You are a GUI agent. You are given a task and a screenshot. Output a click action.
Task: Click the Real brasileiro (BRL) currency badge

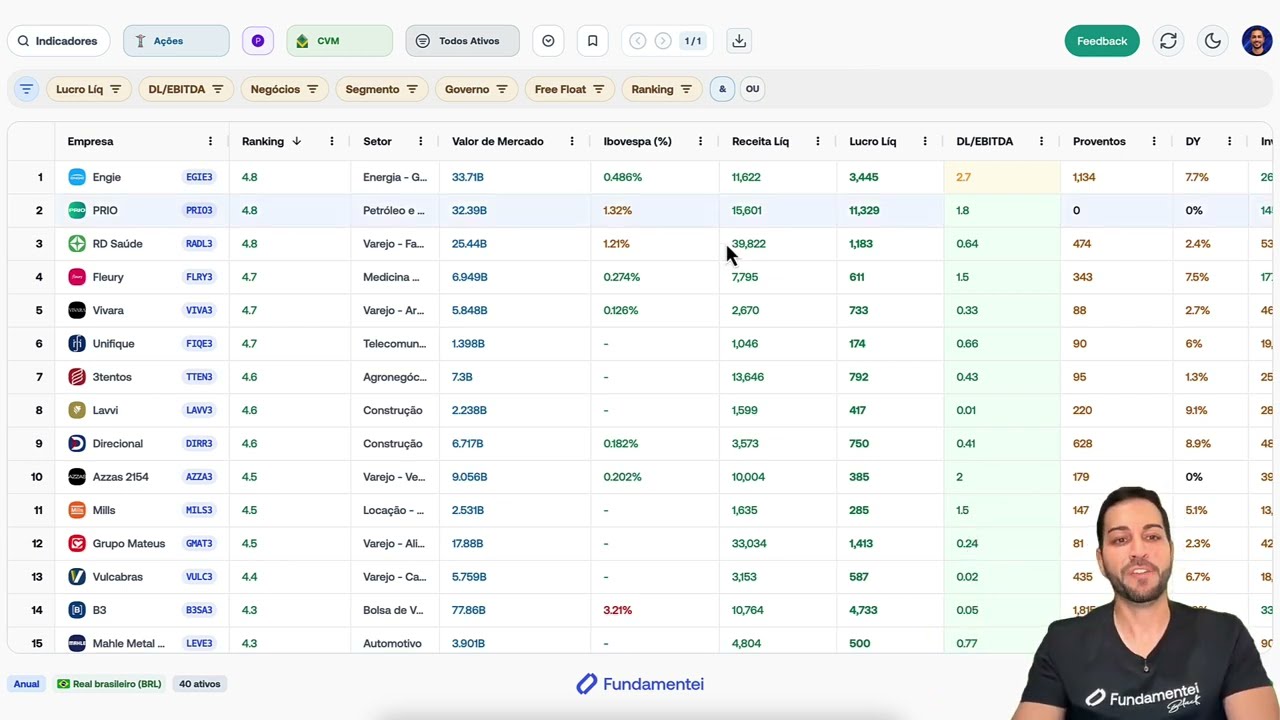click(x=109, y=684)
